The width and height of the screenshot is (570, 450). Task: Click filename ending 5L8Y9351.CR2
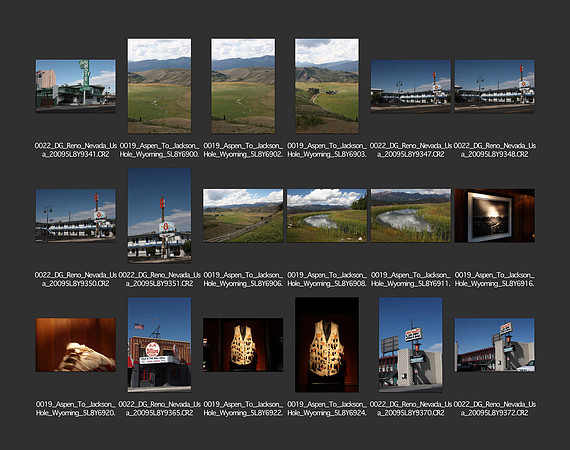pos(159,279)
